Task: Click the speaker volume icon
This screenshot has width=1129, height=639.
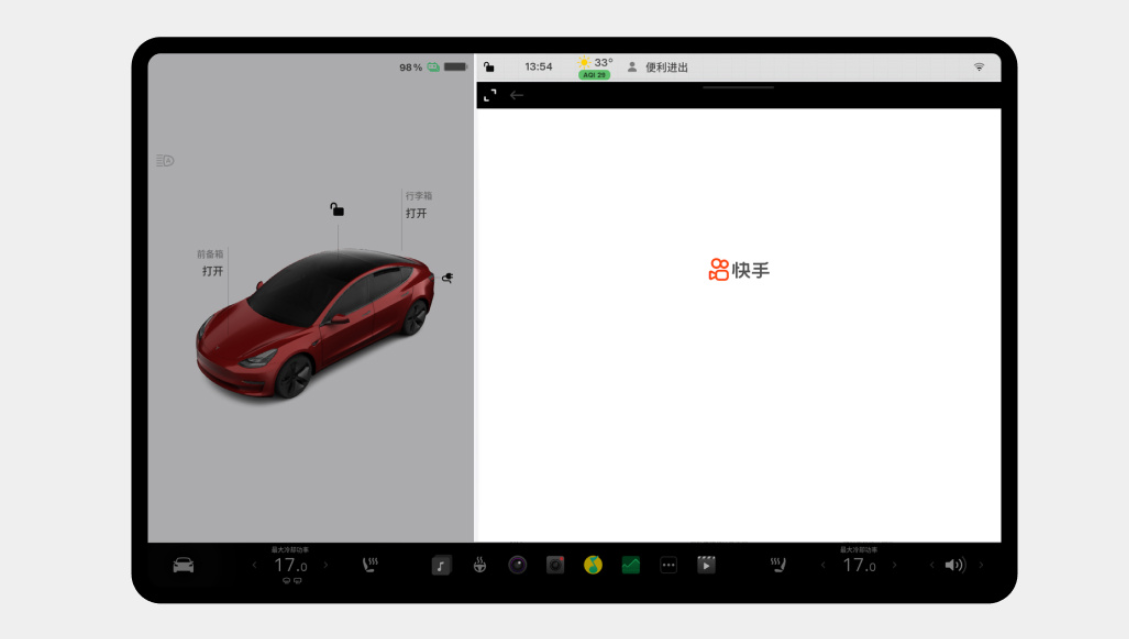Action: click(954, 566)
